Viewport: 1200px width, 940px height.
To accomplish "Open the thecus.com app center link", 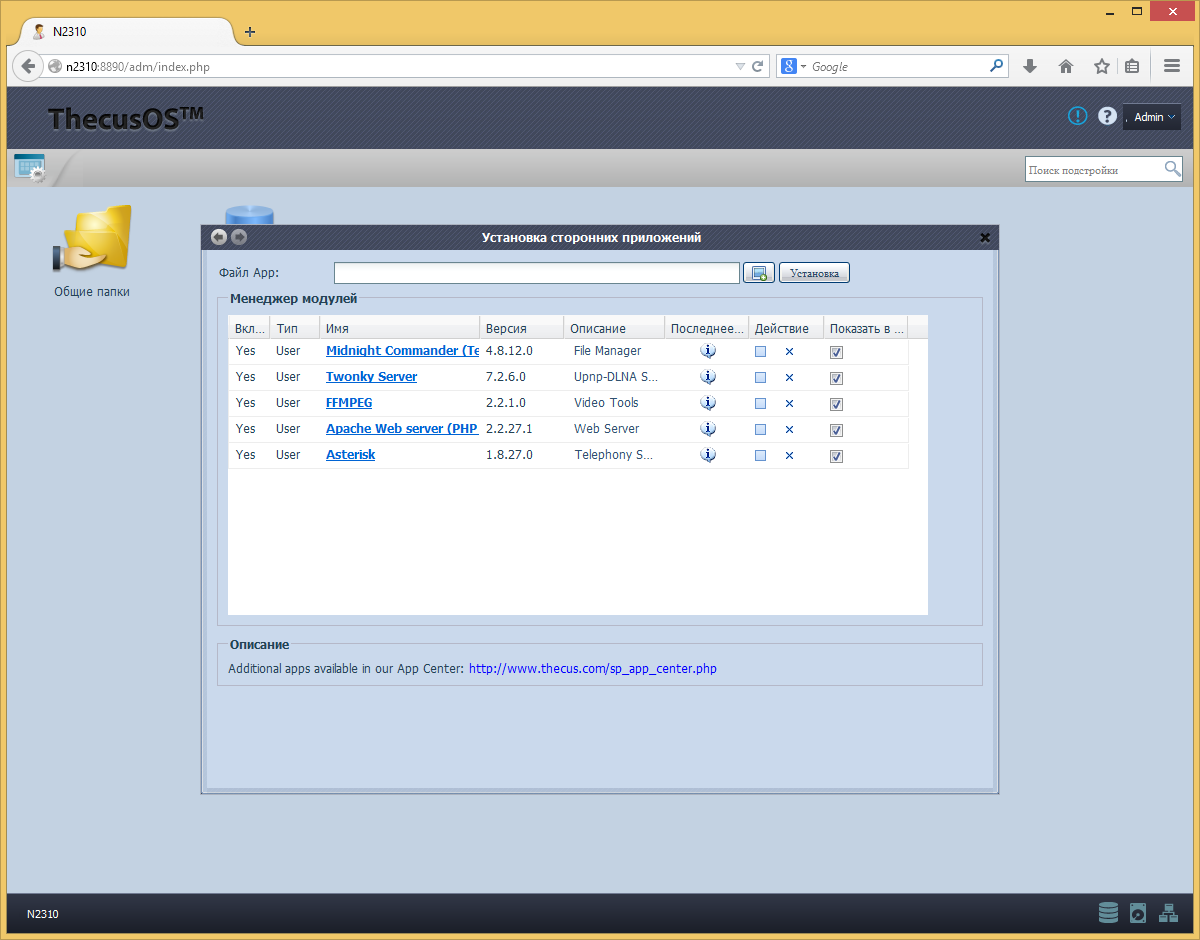I will click(x=593, y=669).
